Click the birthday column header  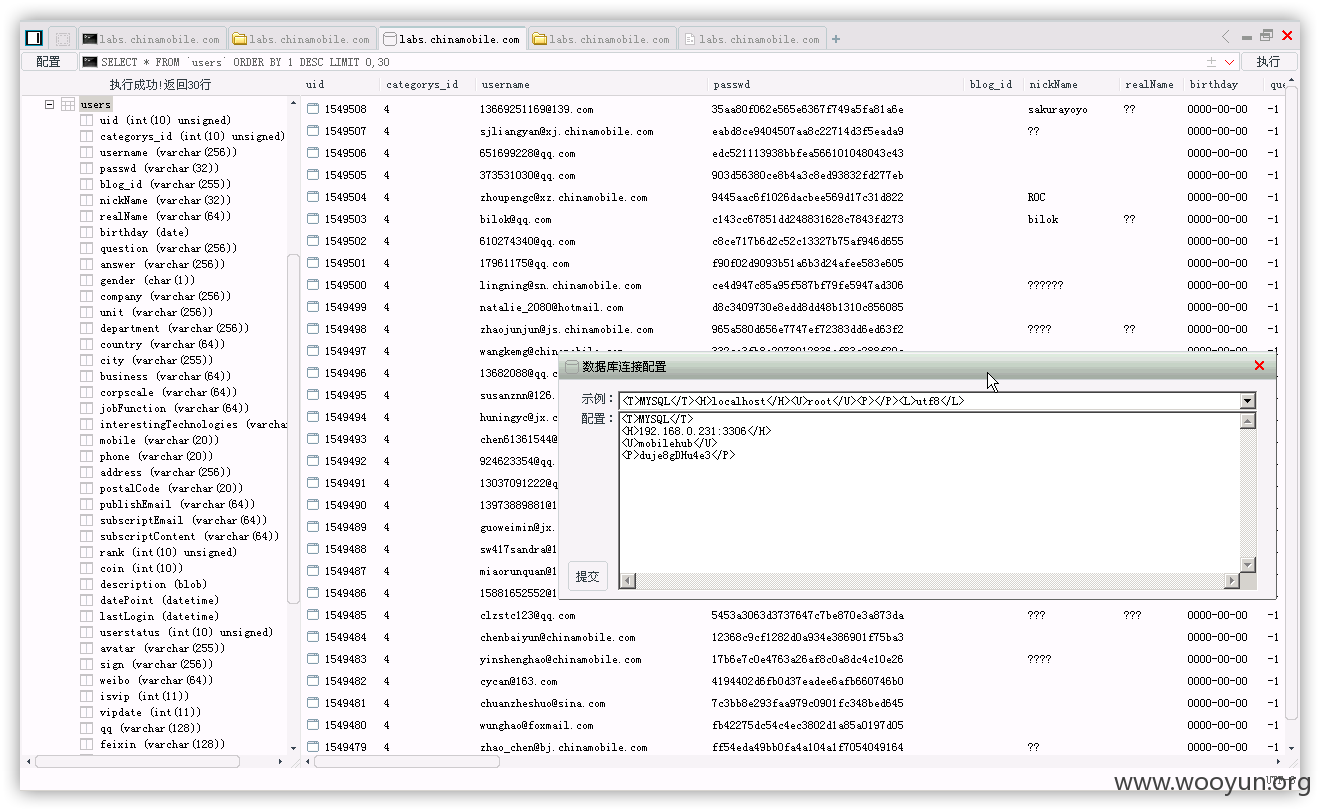point(1223,85)
